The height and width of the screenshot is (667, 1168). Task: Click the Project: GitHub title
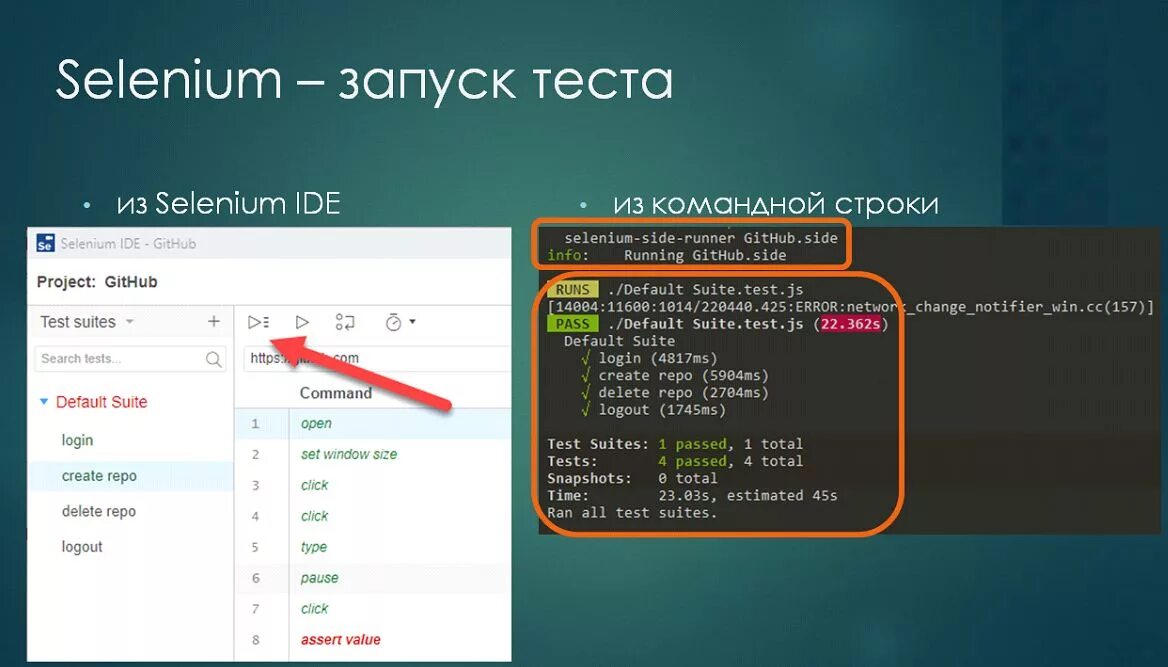point(97,282)
